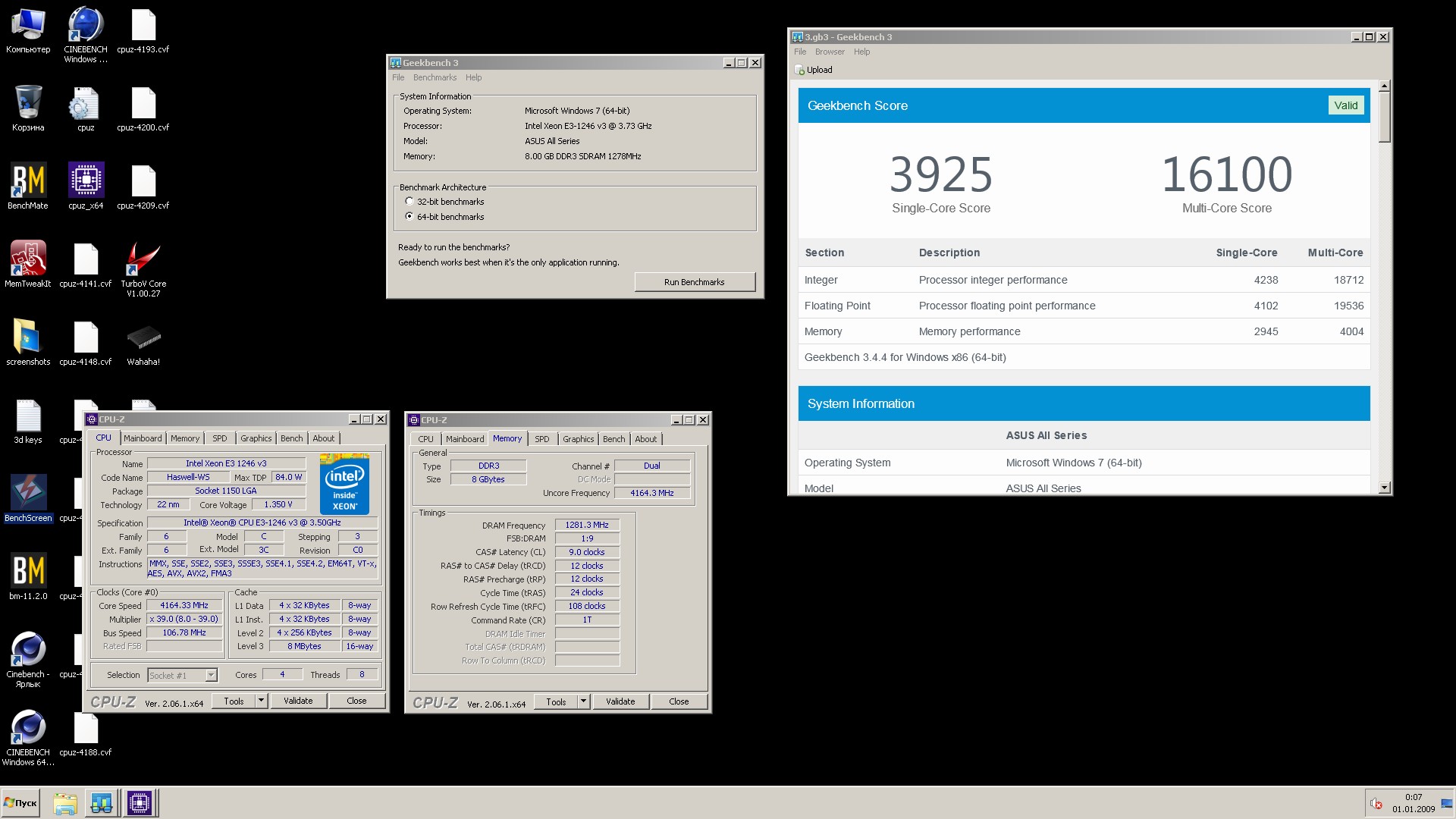The width and height of the screenshot is (1456, 819).
Task: Select the cpuz-4209.cvf file icon
Action: point(143,187)
